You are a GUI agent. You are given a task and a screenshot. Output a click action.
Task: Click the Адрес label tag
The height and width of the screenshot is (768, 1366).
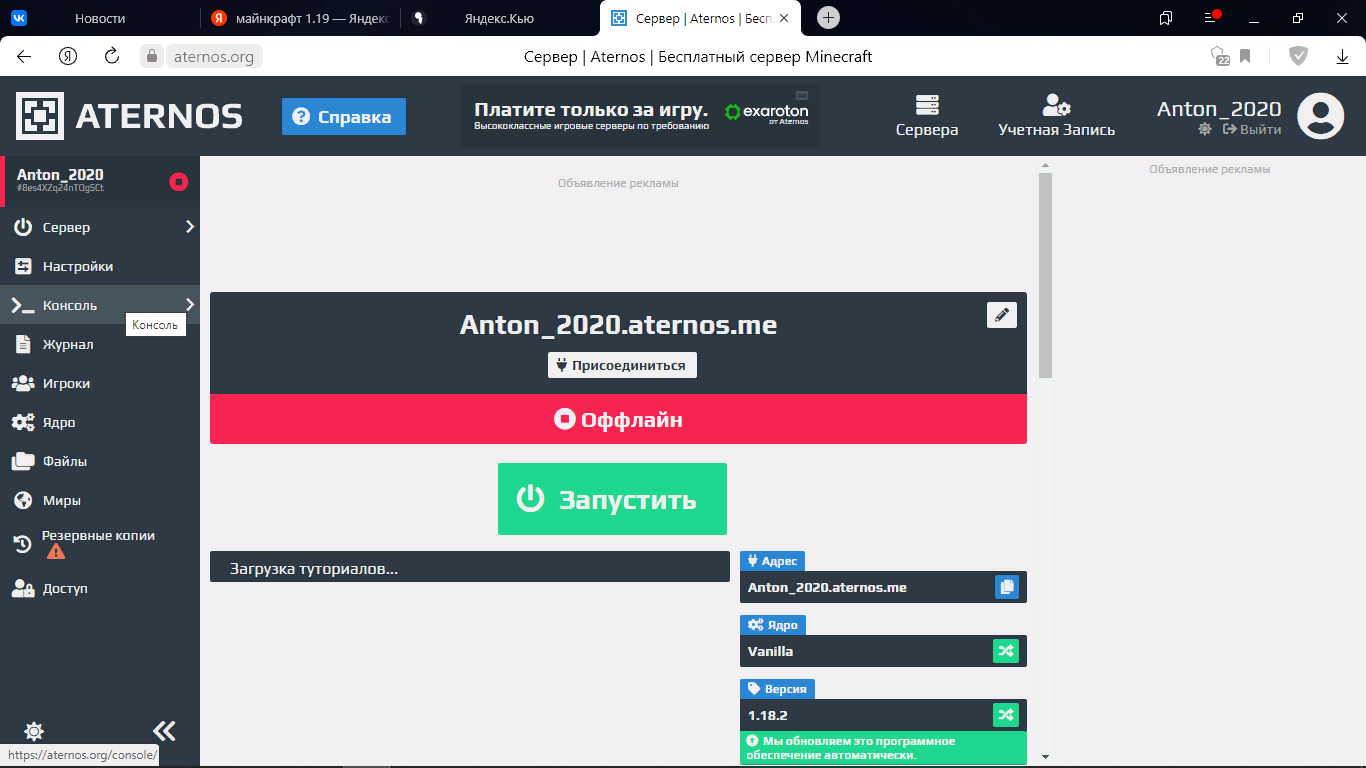(x=772, y=561)
